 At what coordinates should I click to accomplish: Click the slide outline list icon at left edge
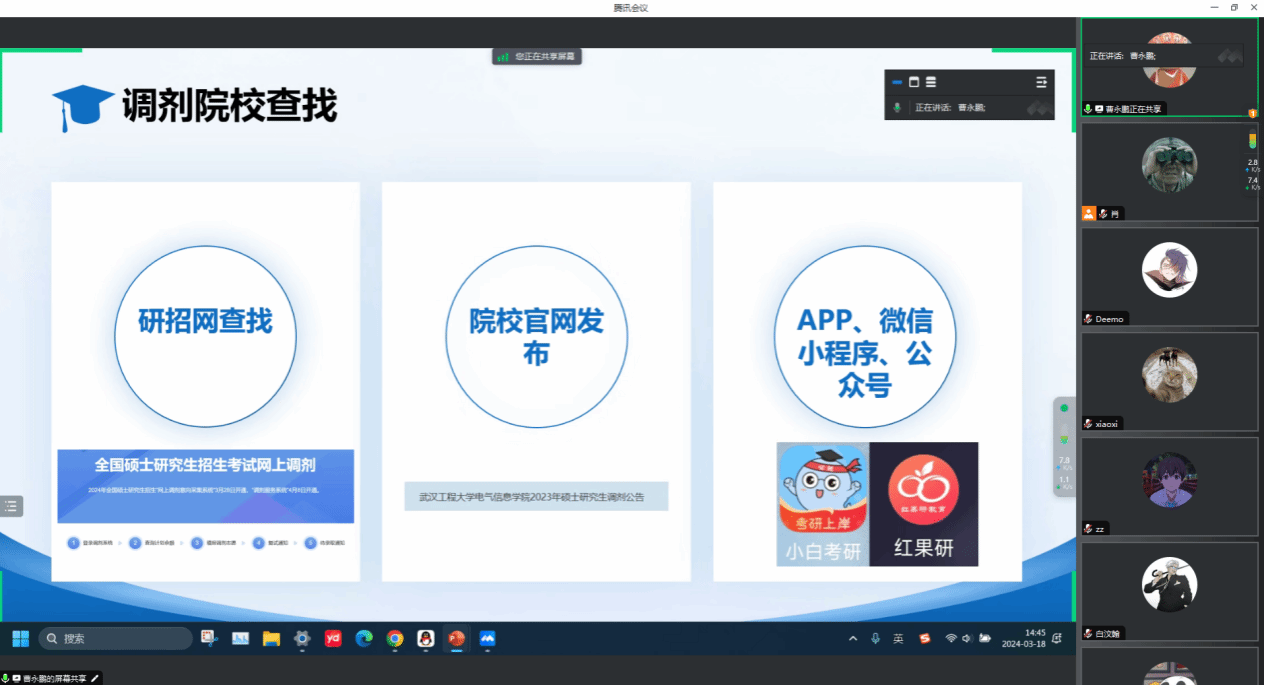pos(11,506)
